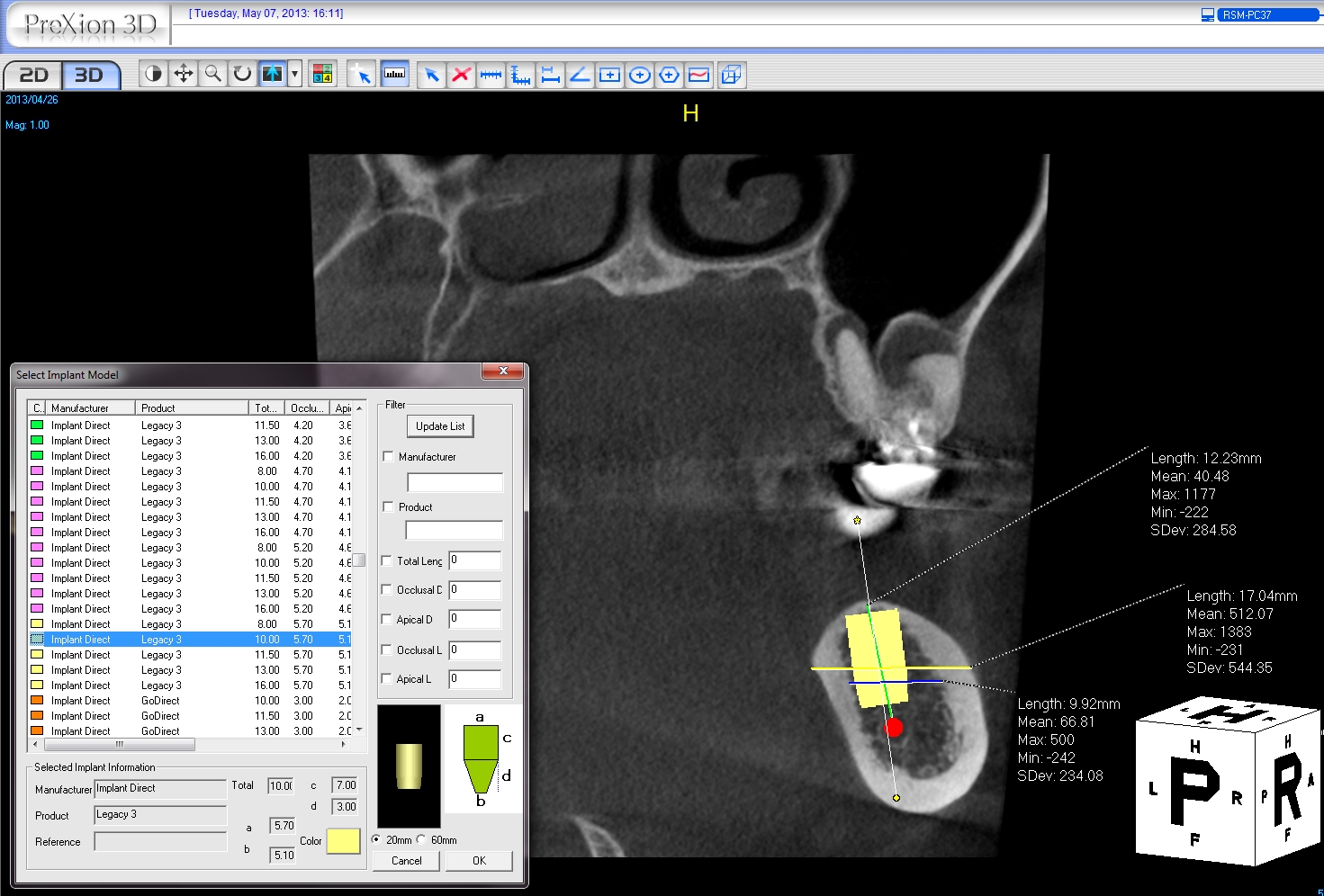Click the Total value field showing 10.00
The height and width of the screenshot is (896, 1324).
point(282,786)
